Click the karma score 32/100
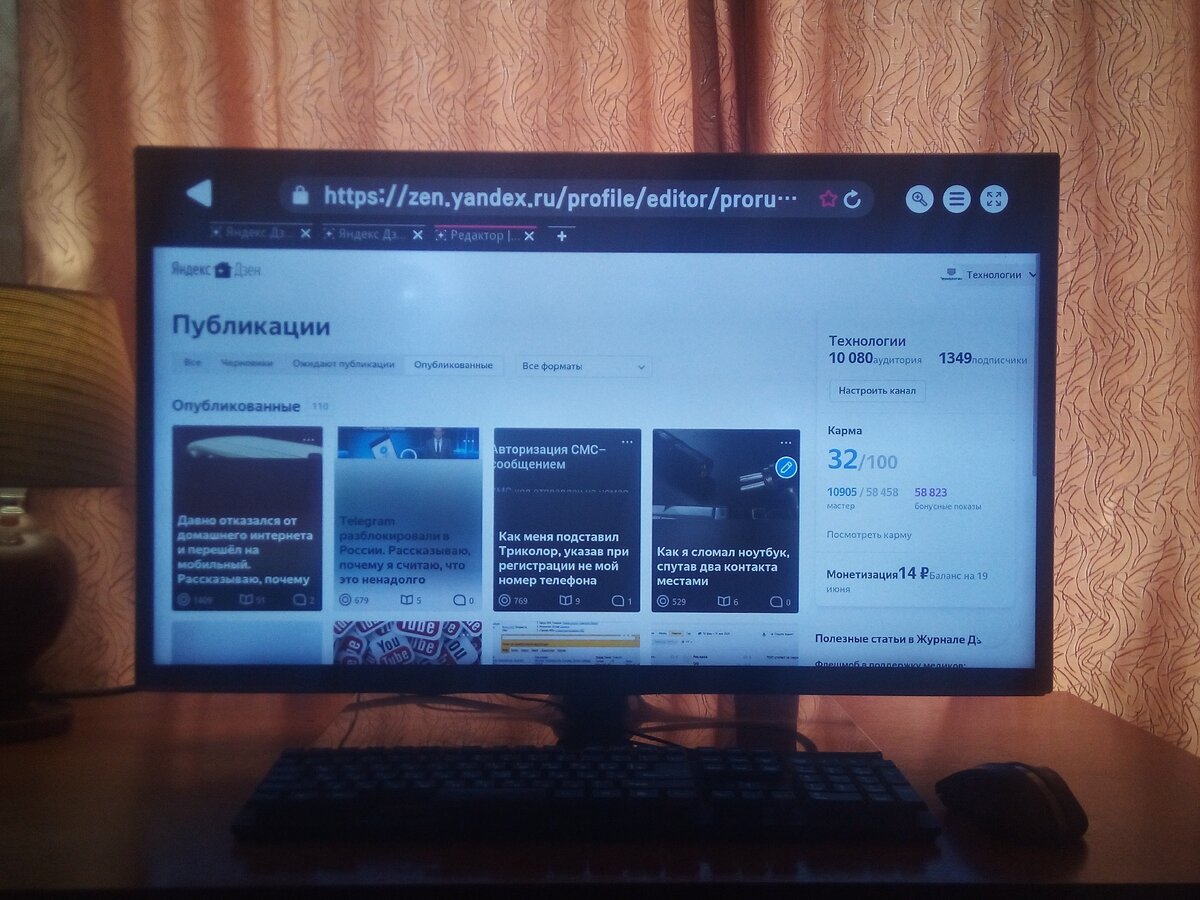The height and width of the screenshot is (900, 1200). coord(861,460)
